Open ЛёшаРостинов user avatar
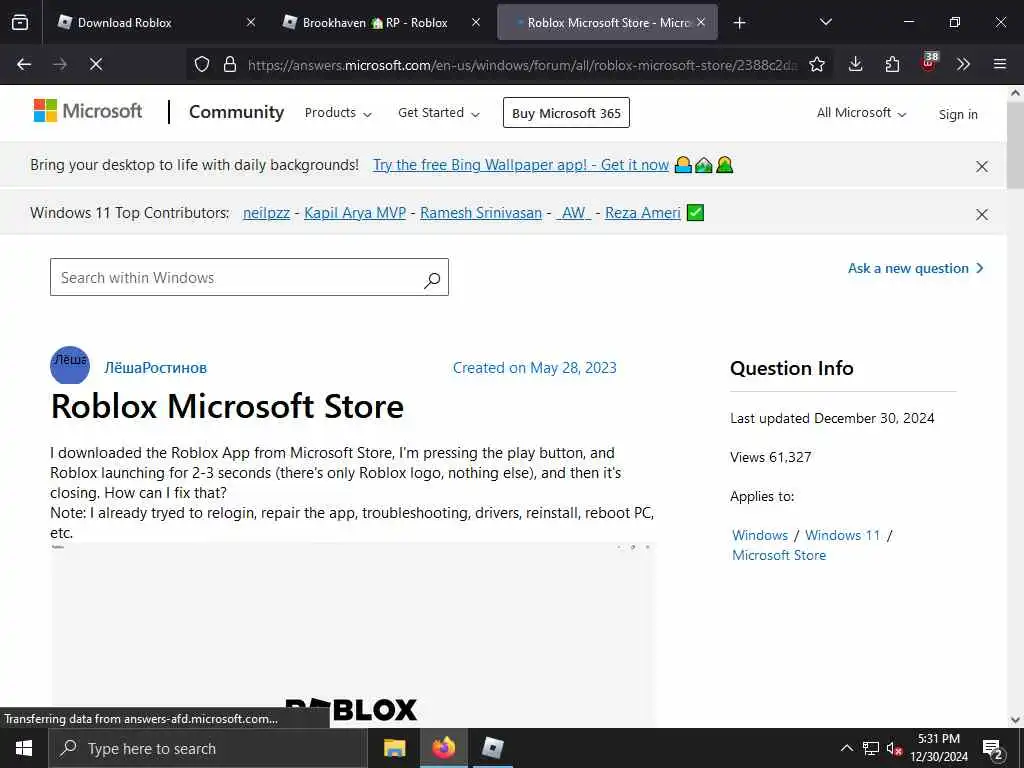1024x768 pixels. (70, 365)
